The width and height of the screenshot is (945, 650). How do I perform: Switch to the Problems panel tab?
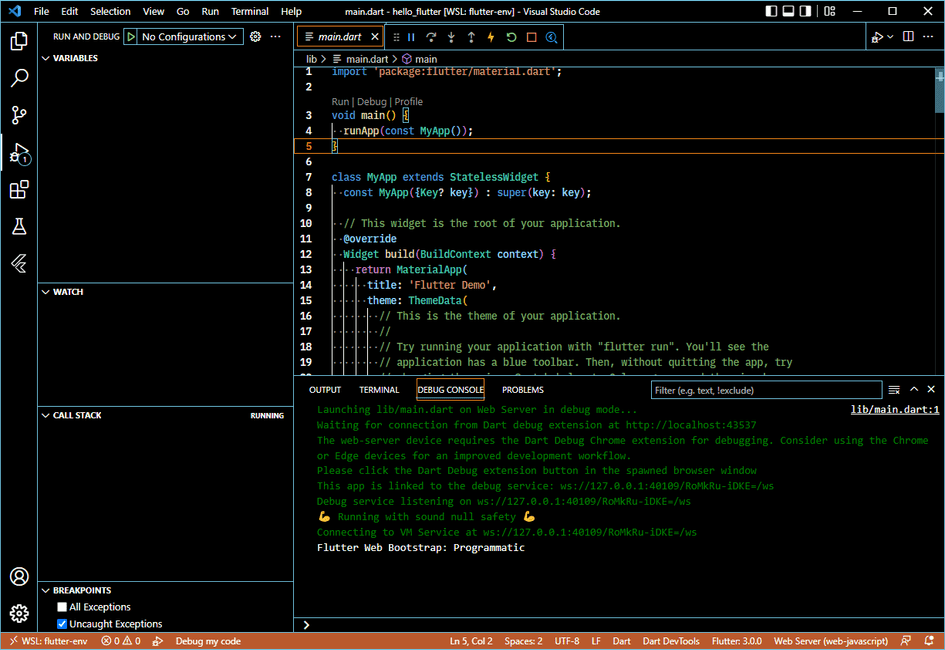pyautogui.click(x=522, y=390)
